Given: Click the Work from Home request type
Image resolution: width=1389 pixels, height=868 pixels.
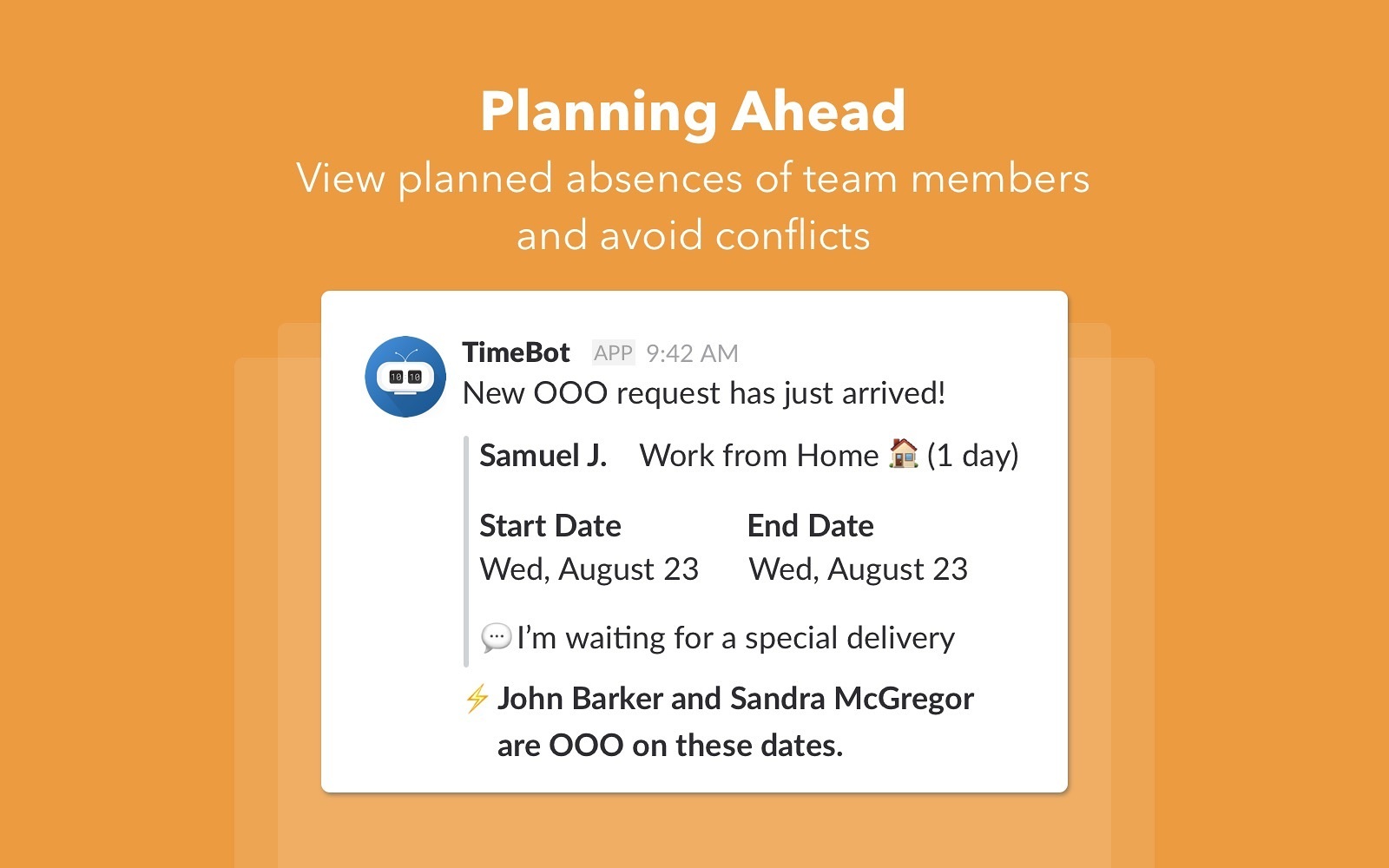Looking at the screenshot, I should [x=759, y=455].
